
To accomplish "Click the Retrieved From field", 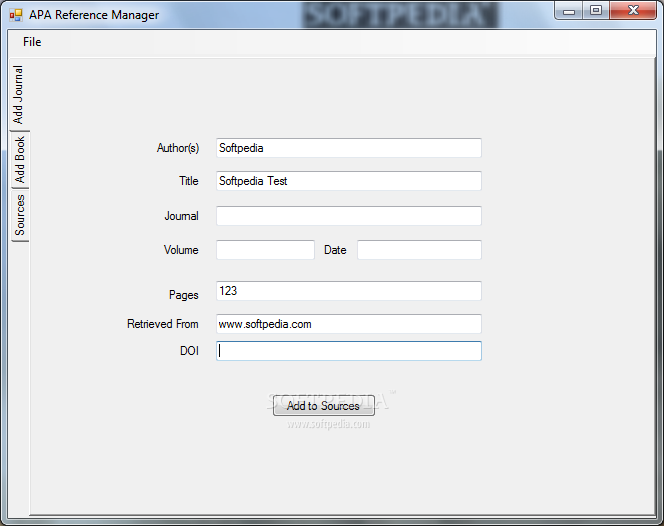I will tap(349, 324).
